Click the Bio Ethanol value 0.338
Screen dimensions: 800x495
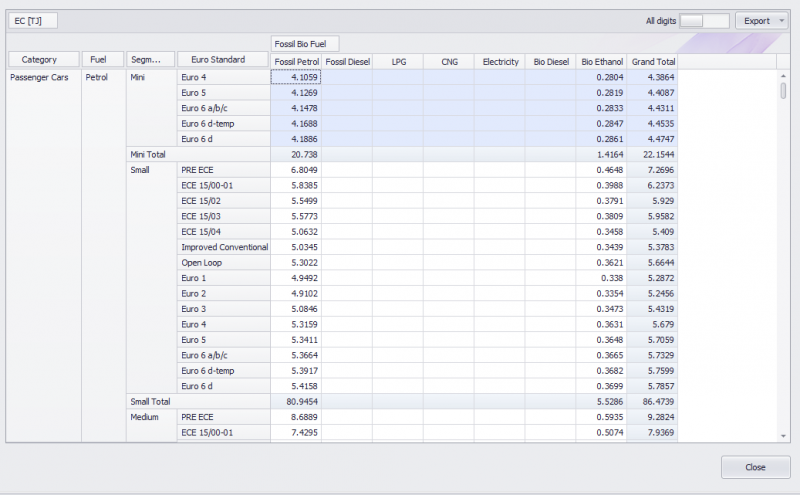point(601,278)
